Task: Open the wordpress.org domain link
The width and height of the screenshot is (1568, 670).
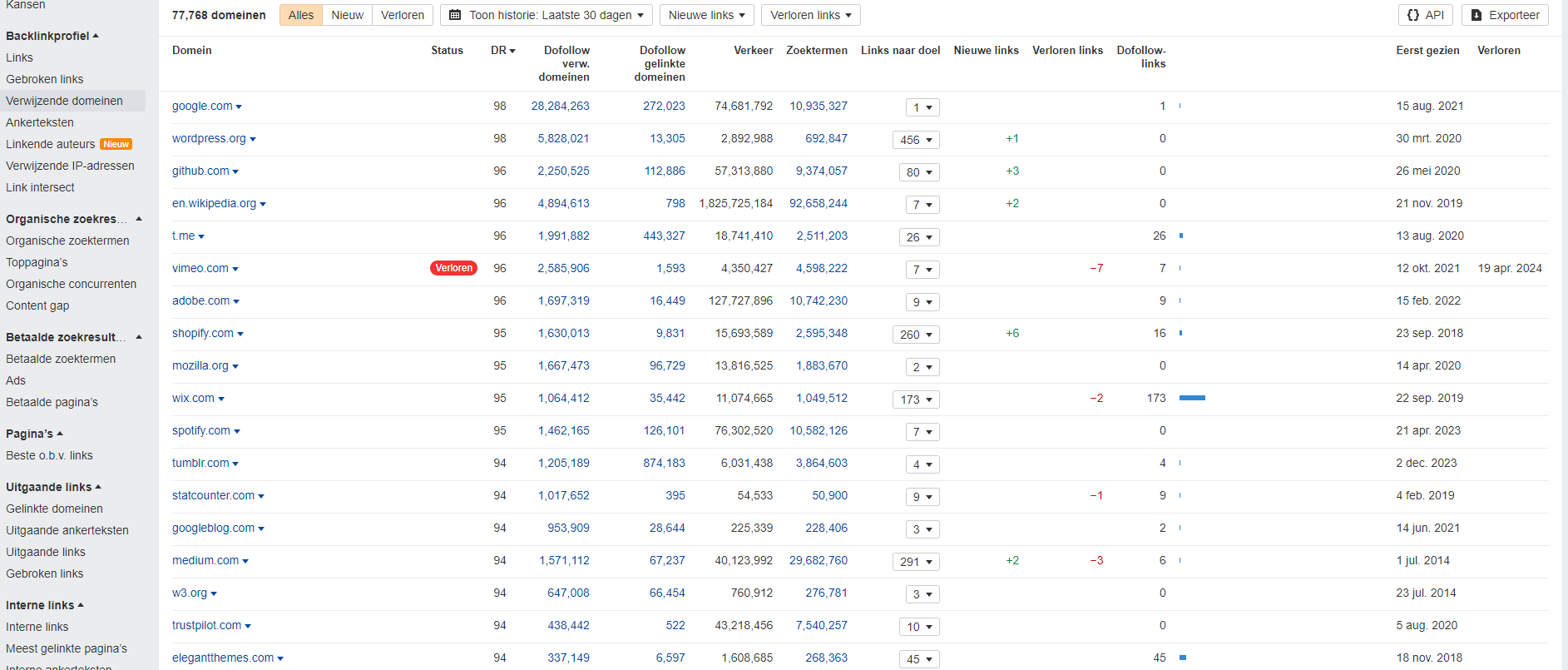Action: (209, 138)
